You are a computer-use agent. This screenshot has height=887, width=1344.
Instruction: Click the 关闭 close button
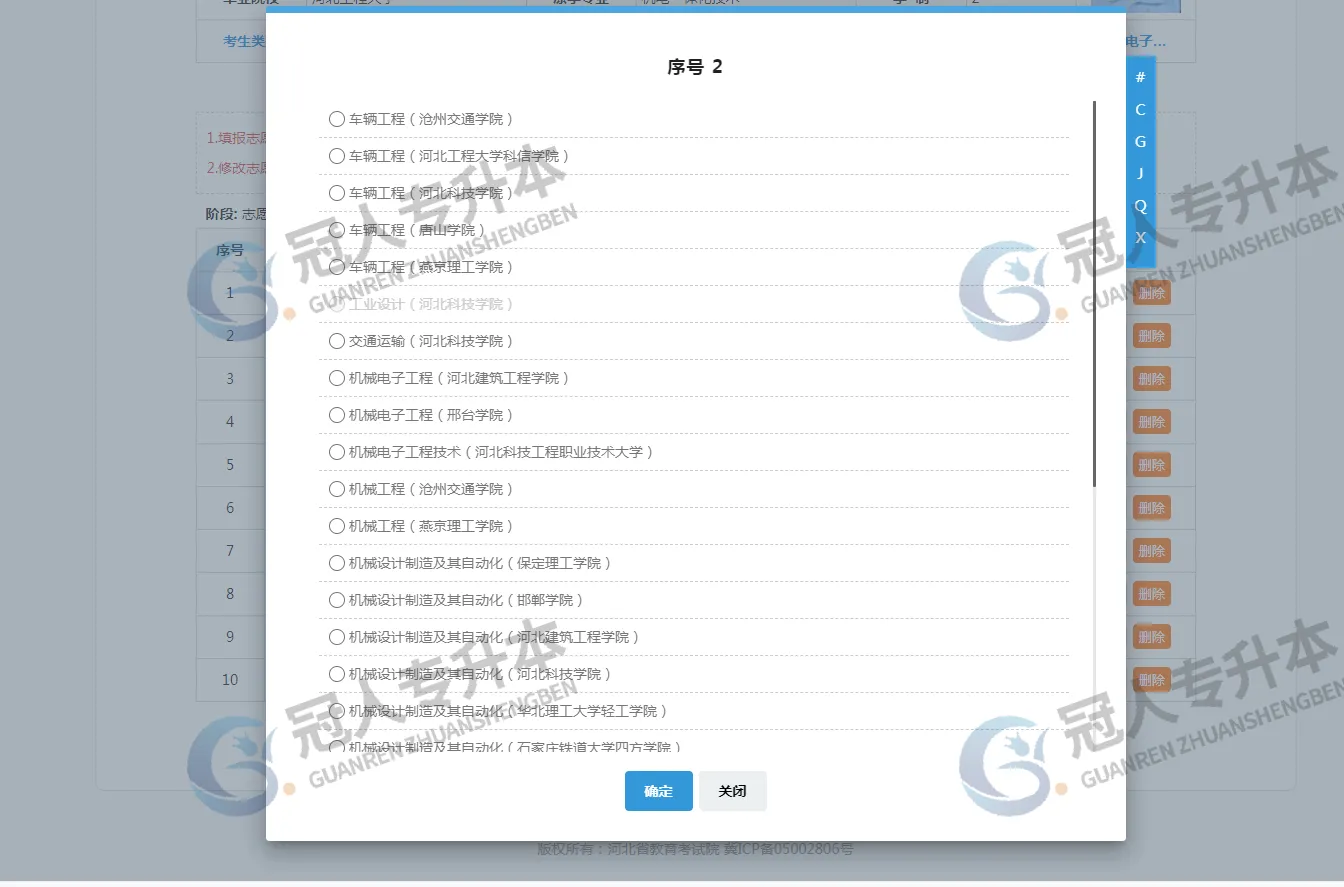coord(733,791)
